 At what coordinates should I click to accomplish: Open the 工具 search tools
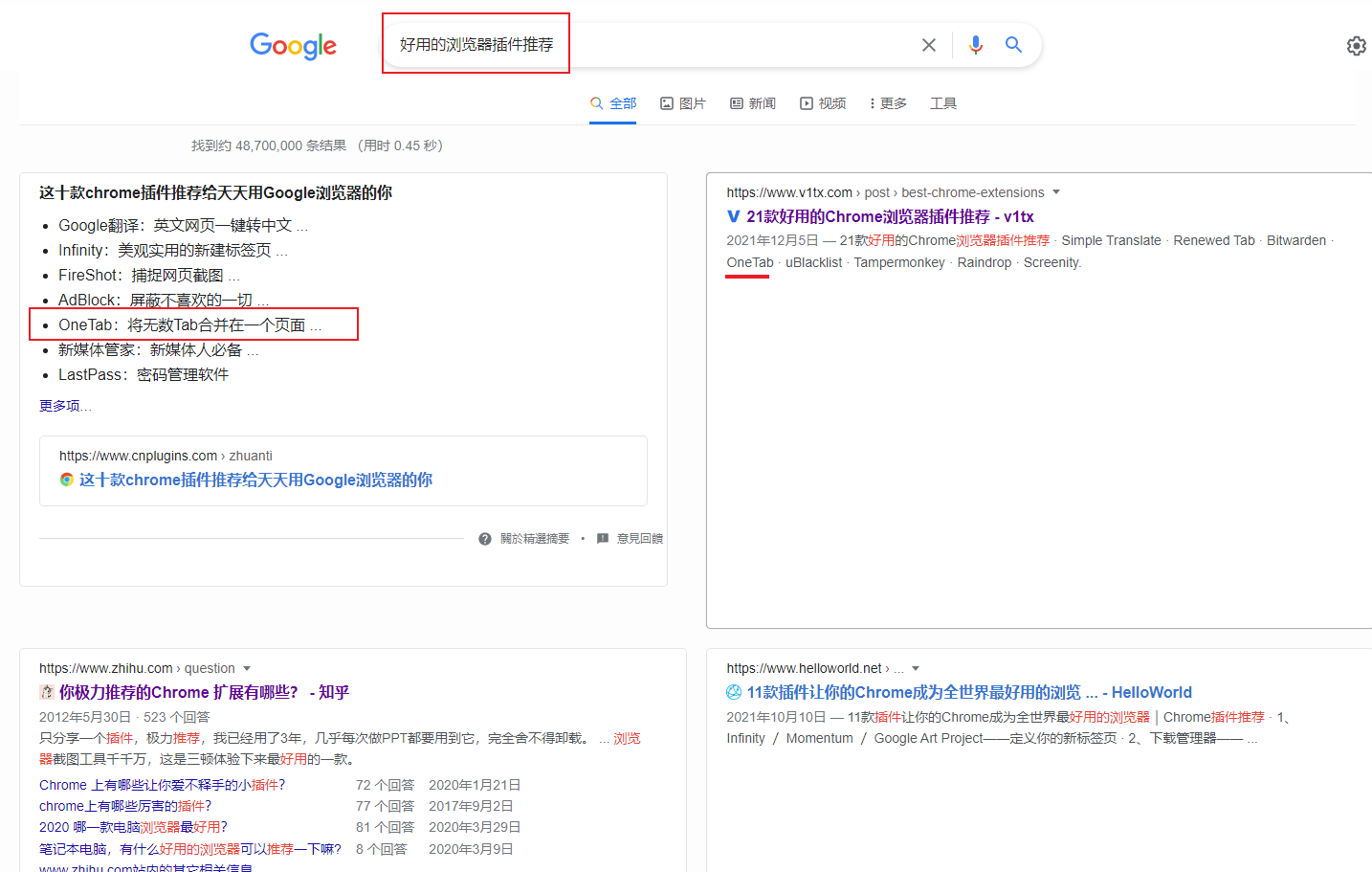(943, 103)
